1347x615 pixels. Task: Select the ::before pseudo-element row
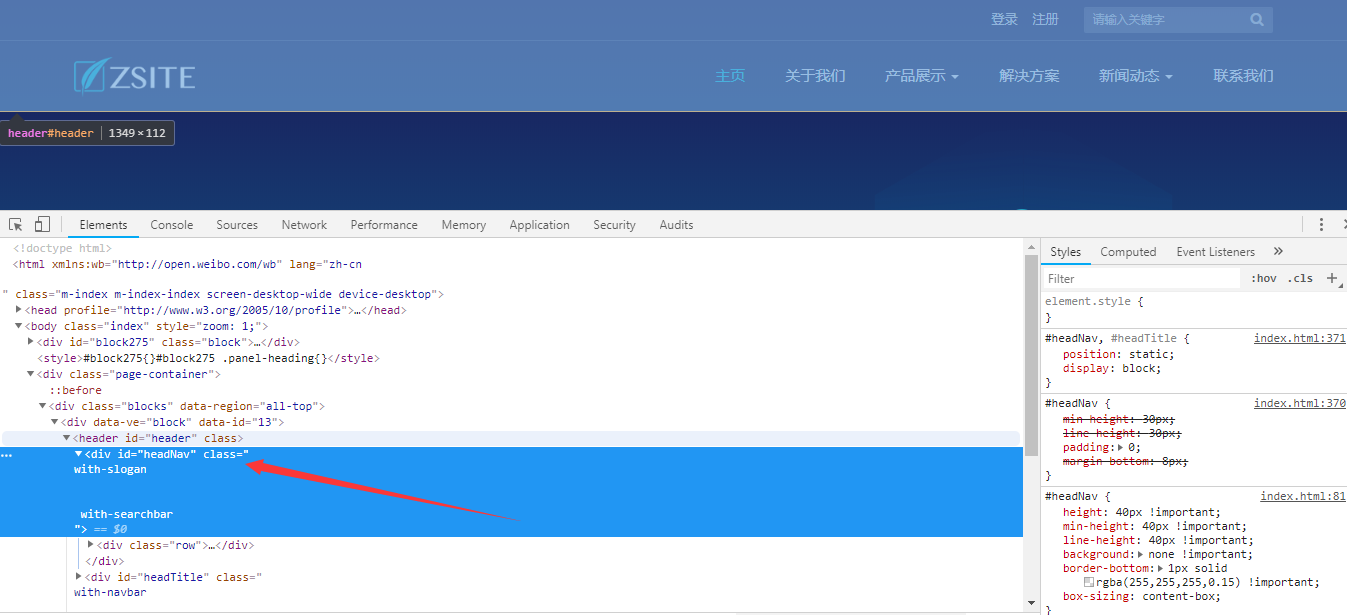76,390
